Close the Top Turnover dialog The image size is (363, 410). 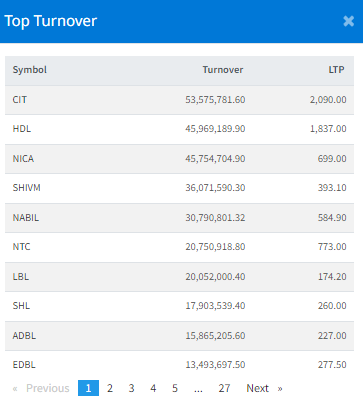coord(348,21)
